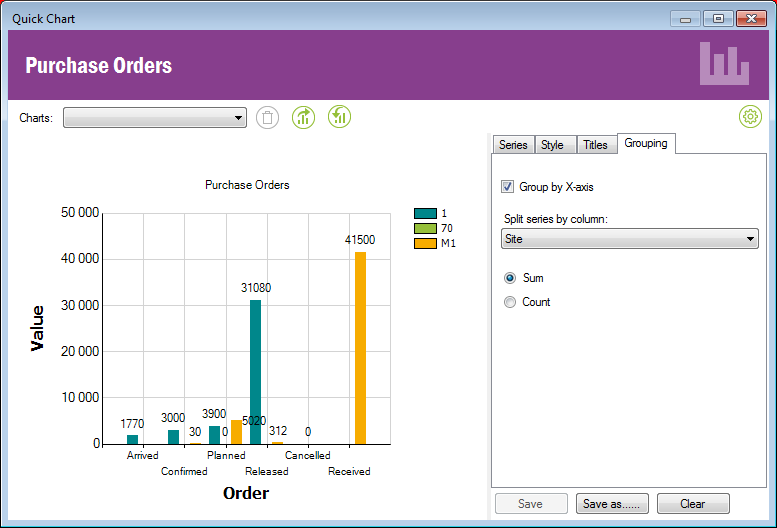Select the Sum radio button
The height and width of the screenshot is (528, 777).
510,278
